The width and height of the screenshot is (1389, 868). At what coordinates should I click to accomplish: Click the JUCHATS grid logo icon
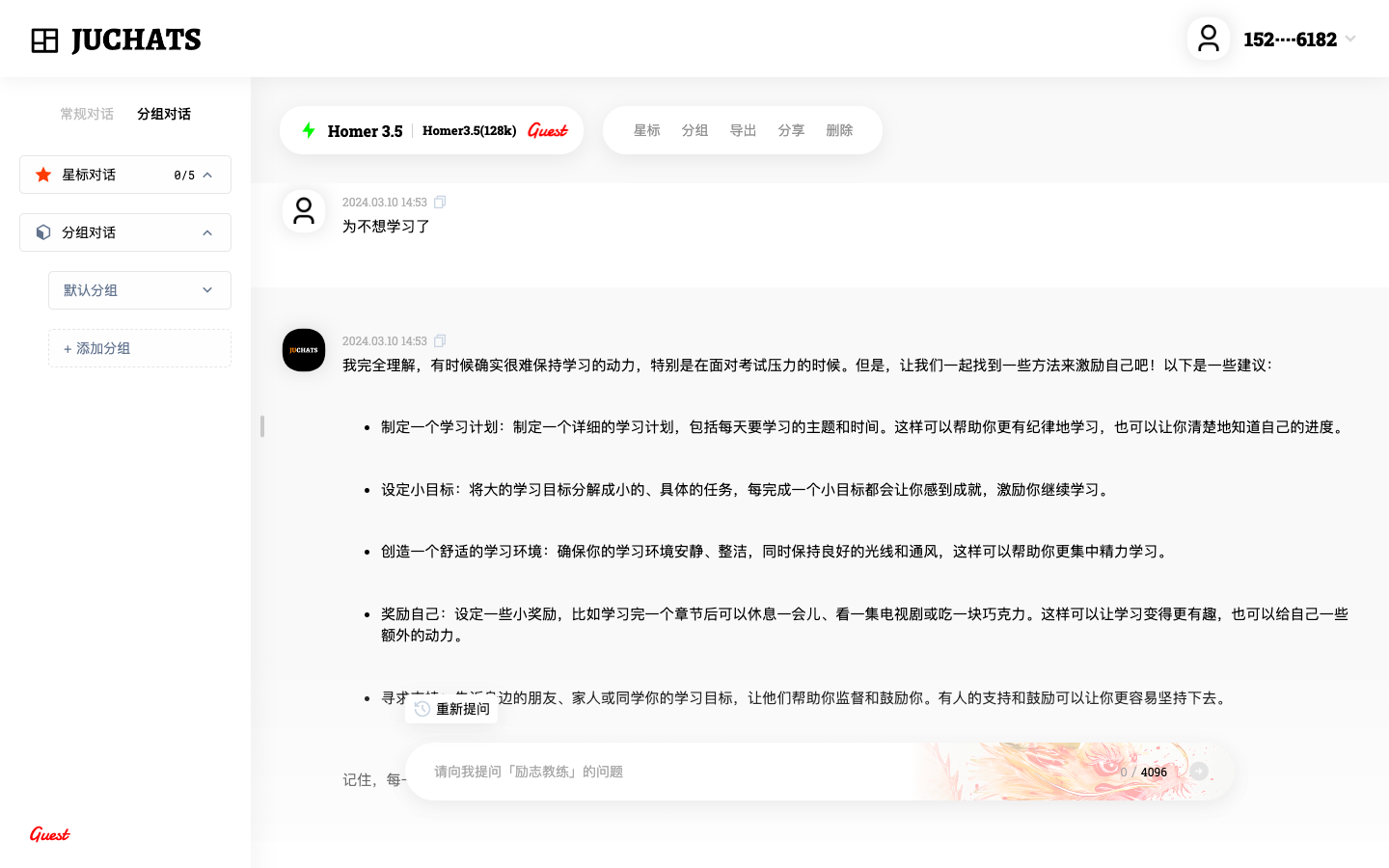point(44,41)
